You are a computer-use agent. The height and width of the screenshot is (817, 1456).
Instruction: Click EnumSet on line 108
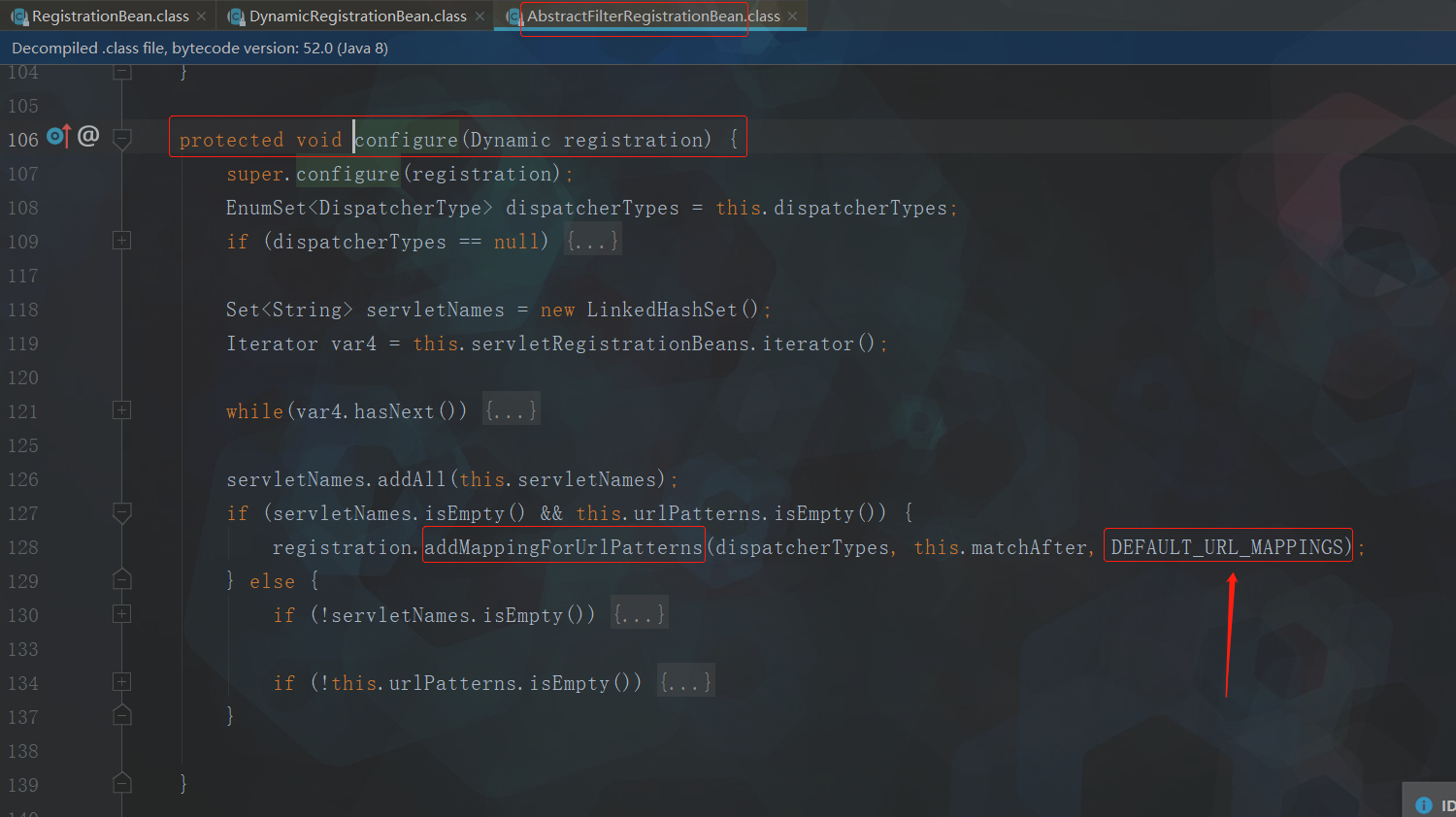(x=266, y=208)
